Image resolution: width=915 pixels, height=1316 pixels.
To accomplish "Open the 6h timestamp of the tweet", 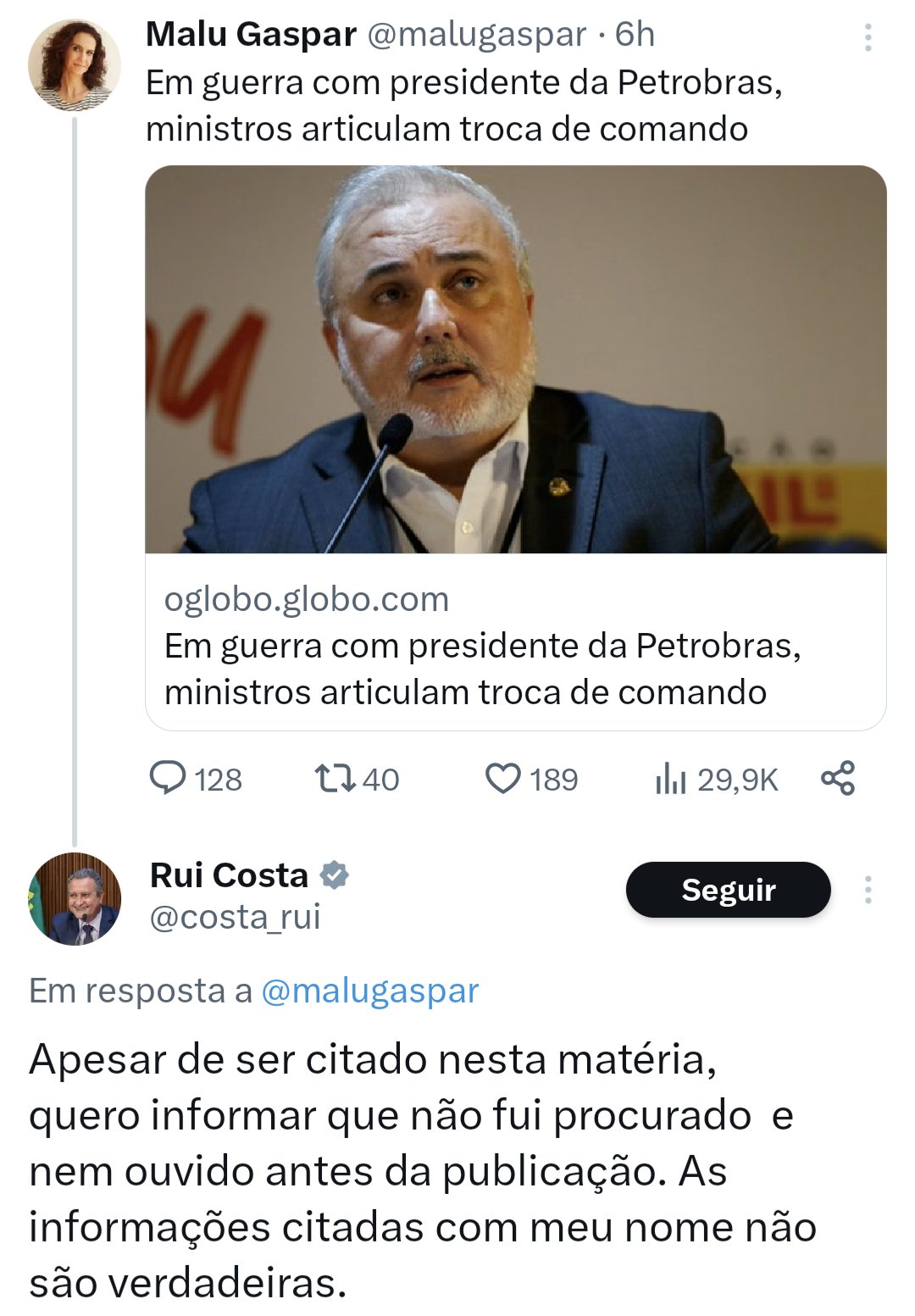I will pyautogui.click(x=635, y=35).
